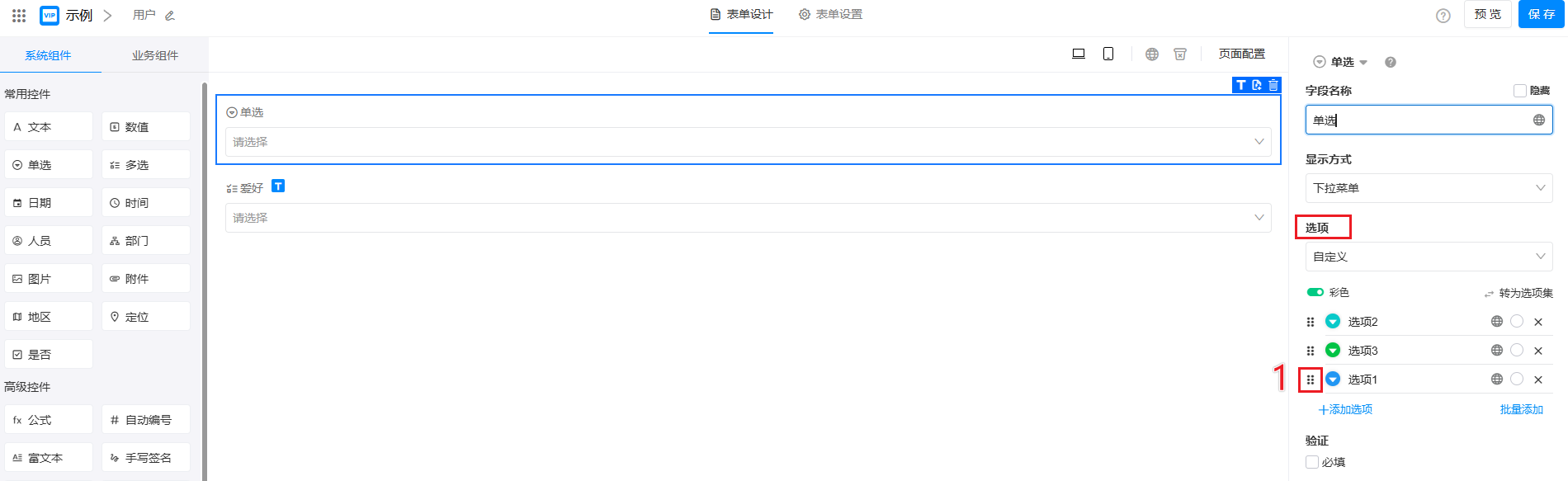
Task: Remove option 选项3 with its X icon
Action: [x=1538, y=351]
